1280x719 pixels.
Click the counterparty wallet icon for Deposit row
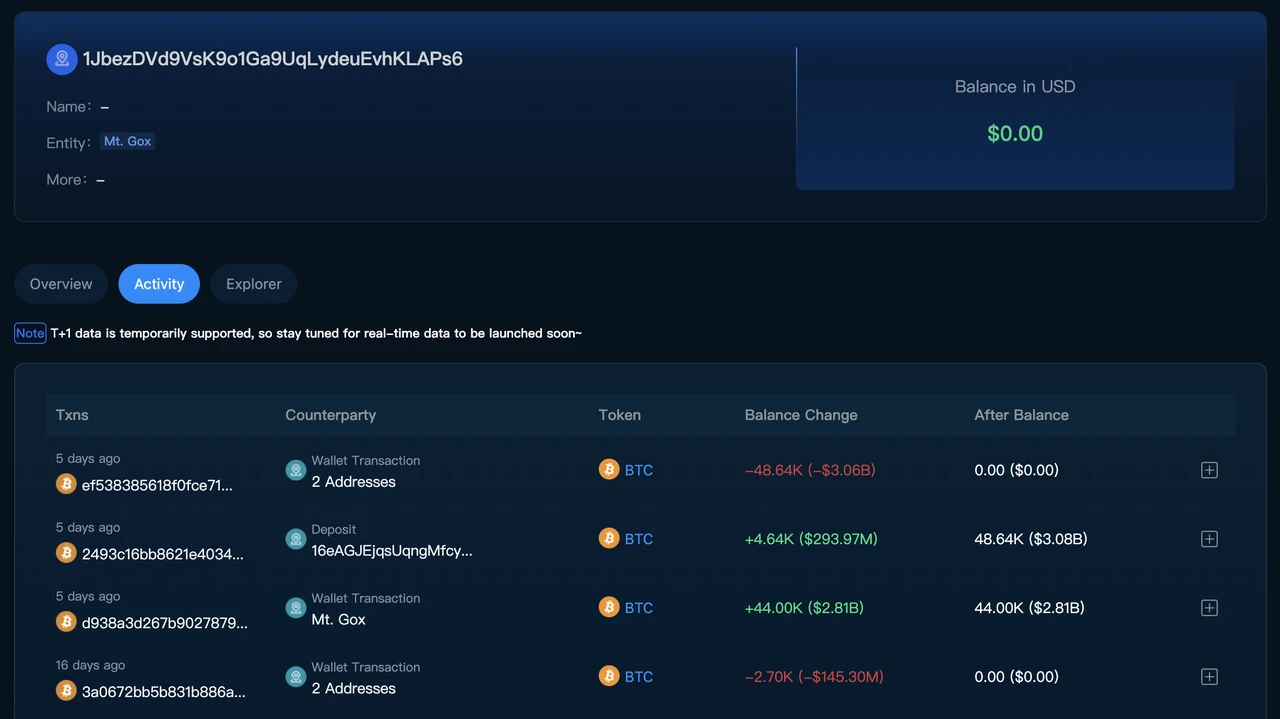tap(296, 539)
